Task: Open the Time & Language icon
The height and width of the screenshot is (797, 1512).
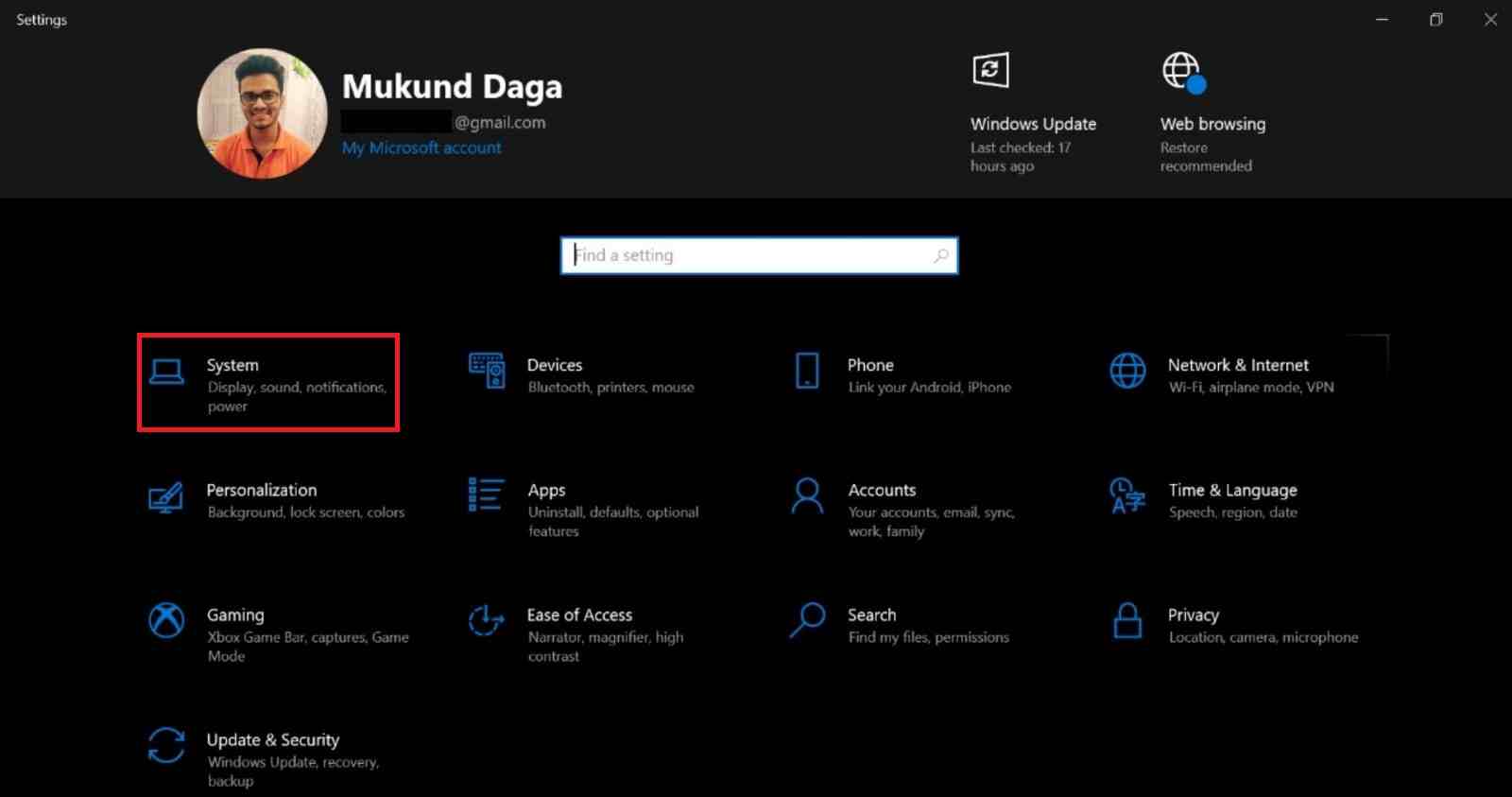Action: [1127, 495]
